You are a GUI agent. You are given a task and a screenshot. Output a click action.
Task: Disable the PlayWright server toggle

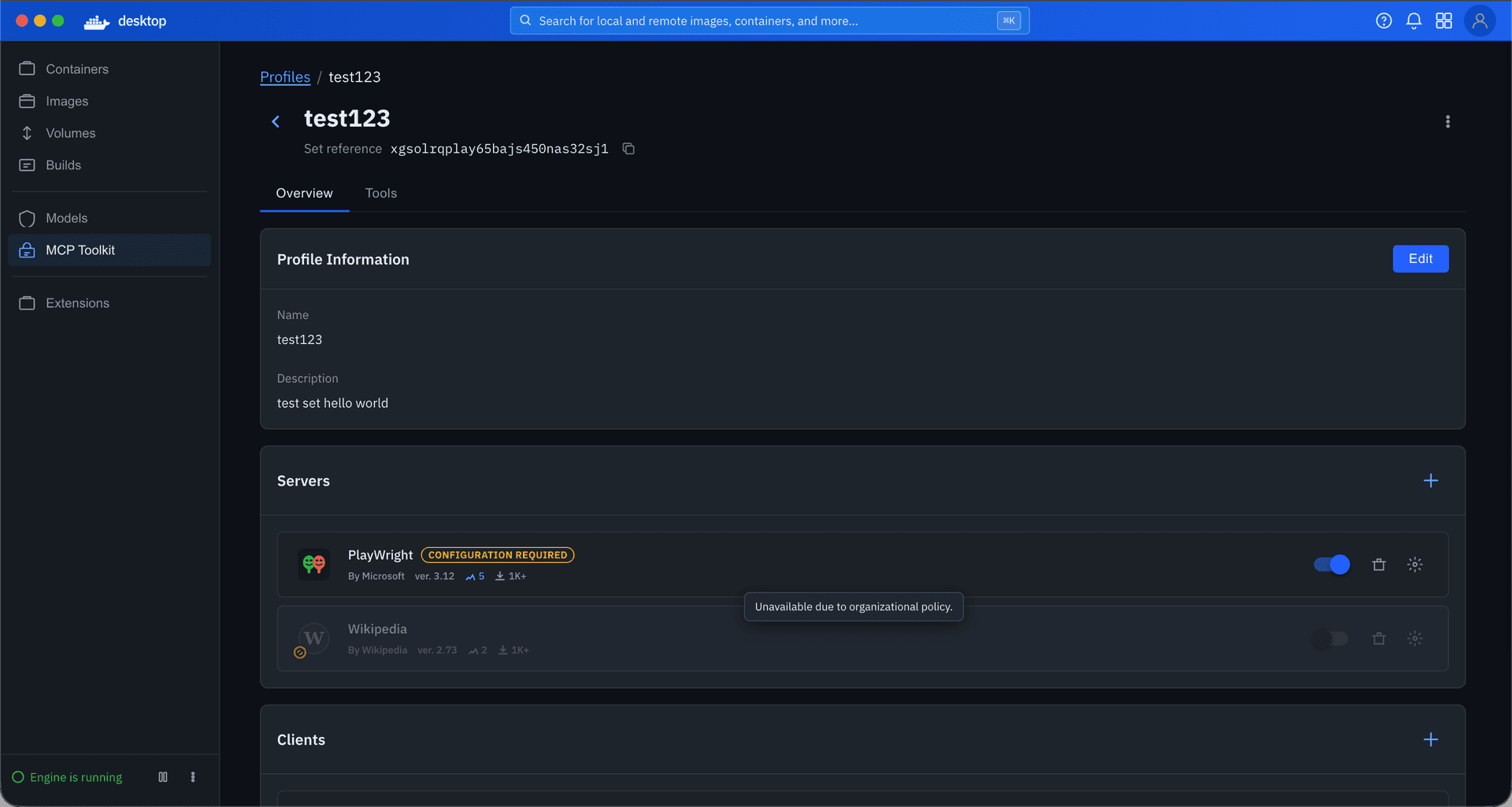coord(1332,565)
